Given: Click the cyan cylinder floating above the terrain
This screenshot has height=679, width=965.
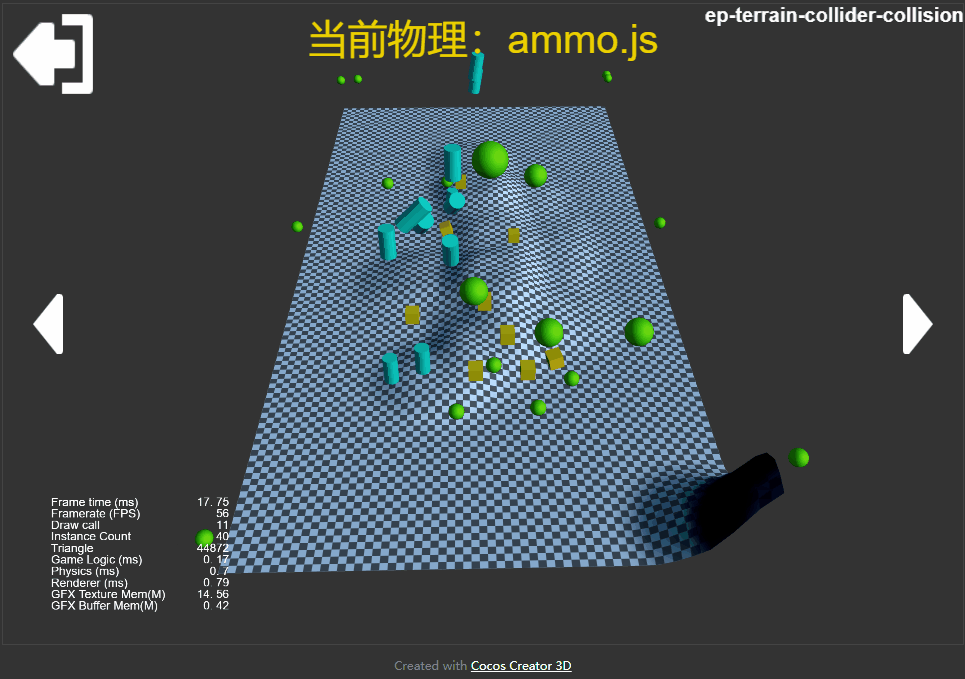Looking at the screenshot, I should [476, 73].
